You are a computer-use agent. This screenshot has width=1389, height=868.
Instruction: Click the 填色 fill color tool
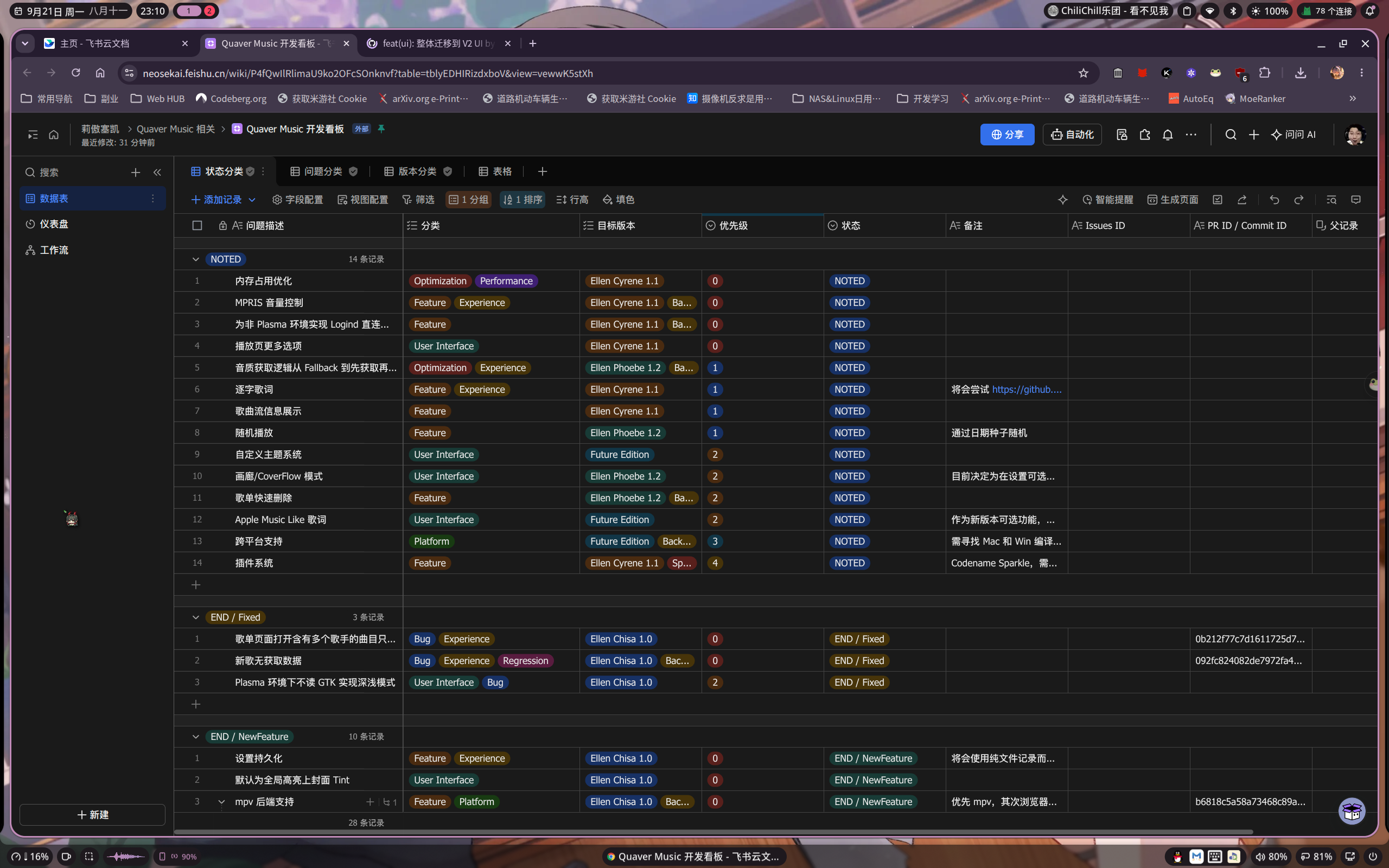[x=618, y=200]
